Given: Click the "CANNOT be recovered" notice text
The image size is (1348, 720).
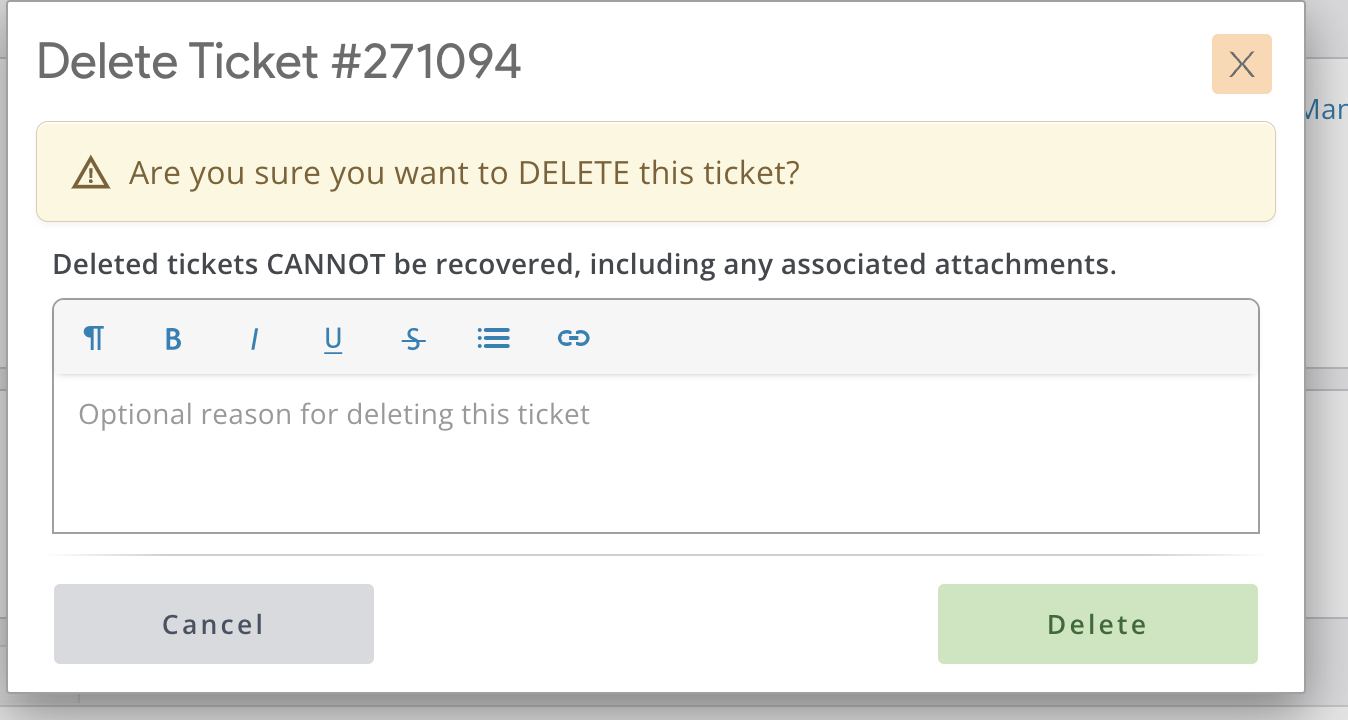Looking at the screenshot, I should click(584, 265).
